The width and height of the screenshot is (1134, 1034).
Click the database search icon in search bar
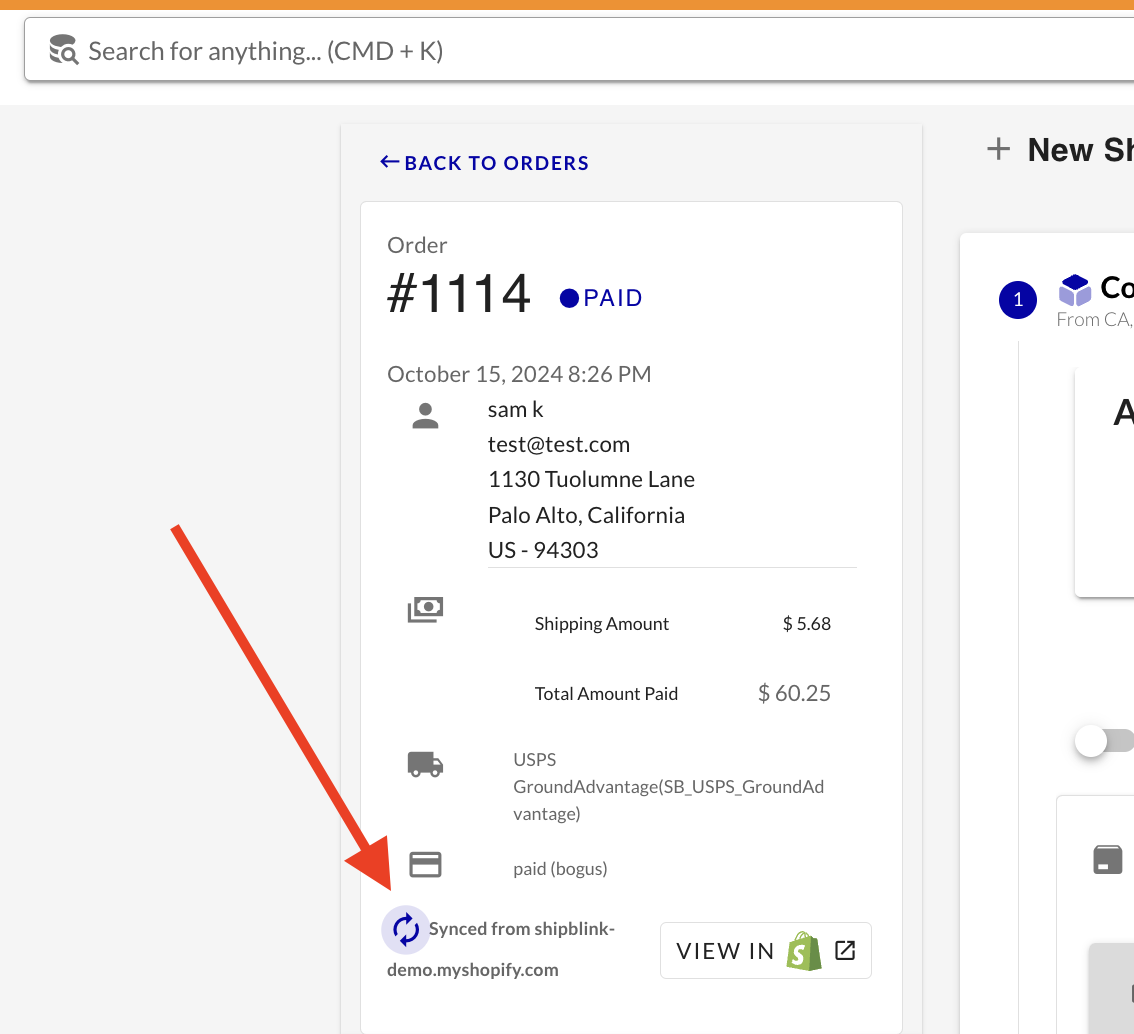pos(64,50)
